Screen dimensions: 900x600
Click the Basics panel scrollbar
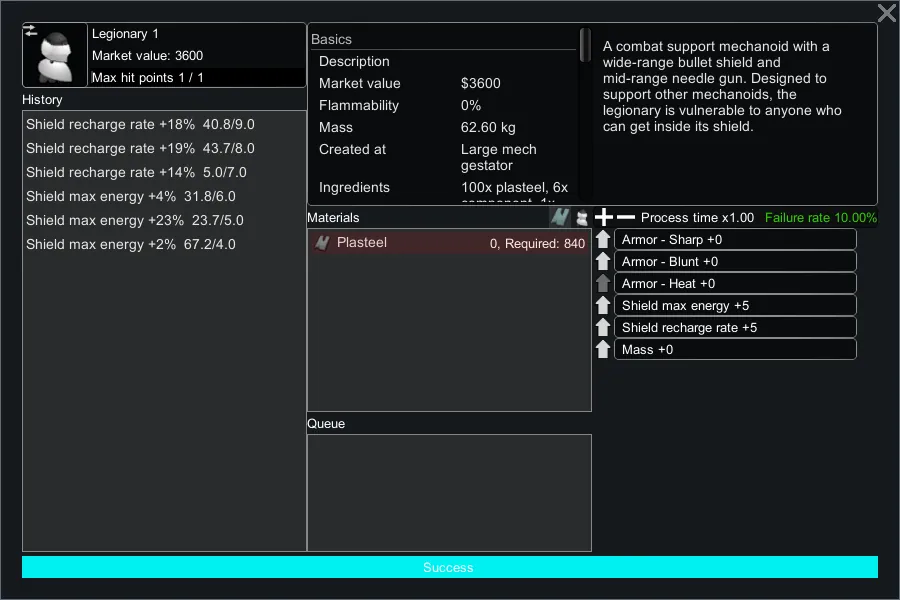click(585, 47)
